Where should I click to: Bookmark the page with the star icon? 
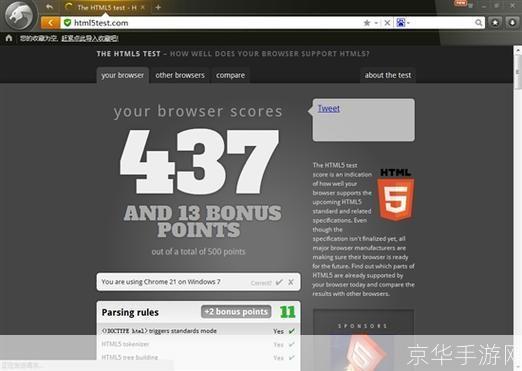(x=367, y=23)
